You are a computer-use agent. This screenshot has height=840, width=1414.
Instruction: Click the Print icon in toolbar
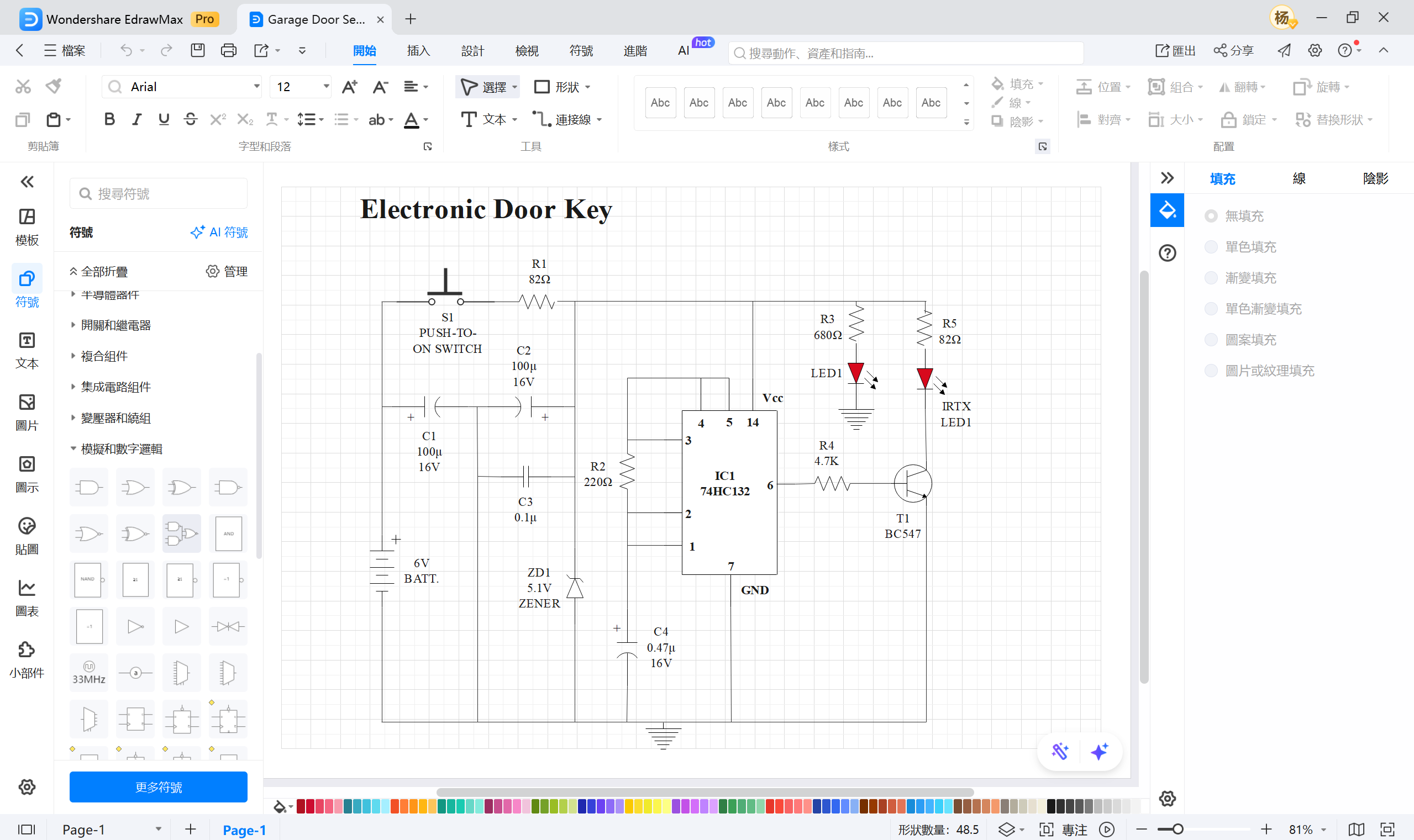tap(228, 50)
